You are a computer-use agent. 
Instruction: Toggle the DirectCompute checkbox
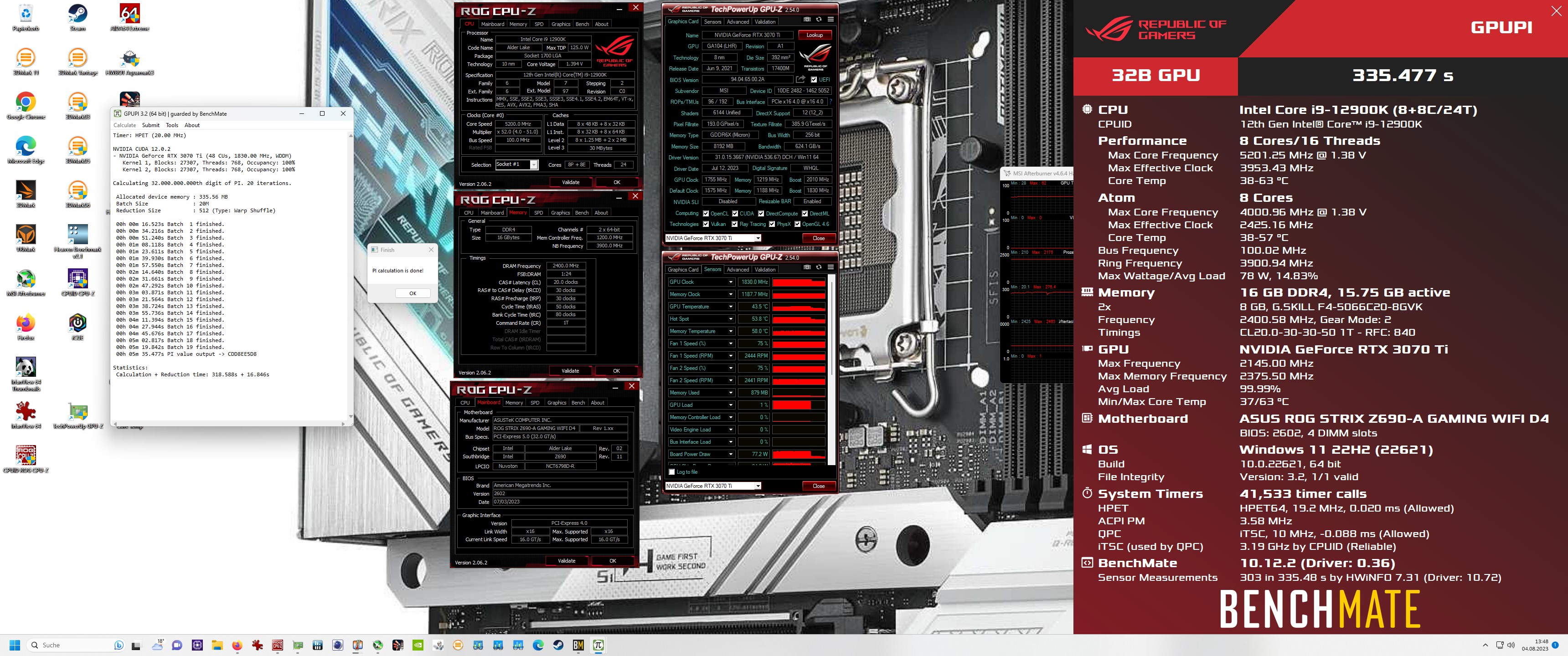[x=761, y=214]
